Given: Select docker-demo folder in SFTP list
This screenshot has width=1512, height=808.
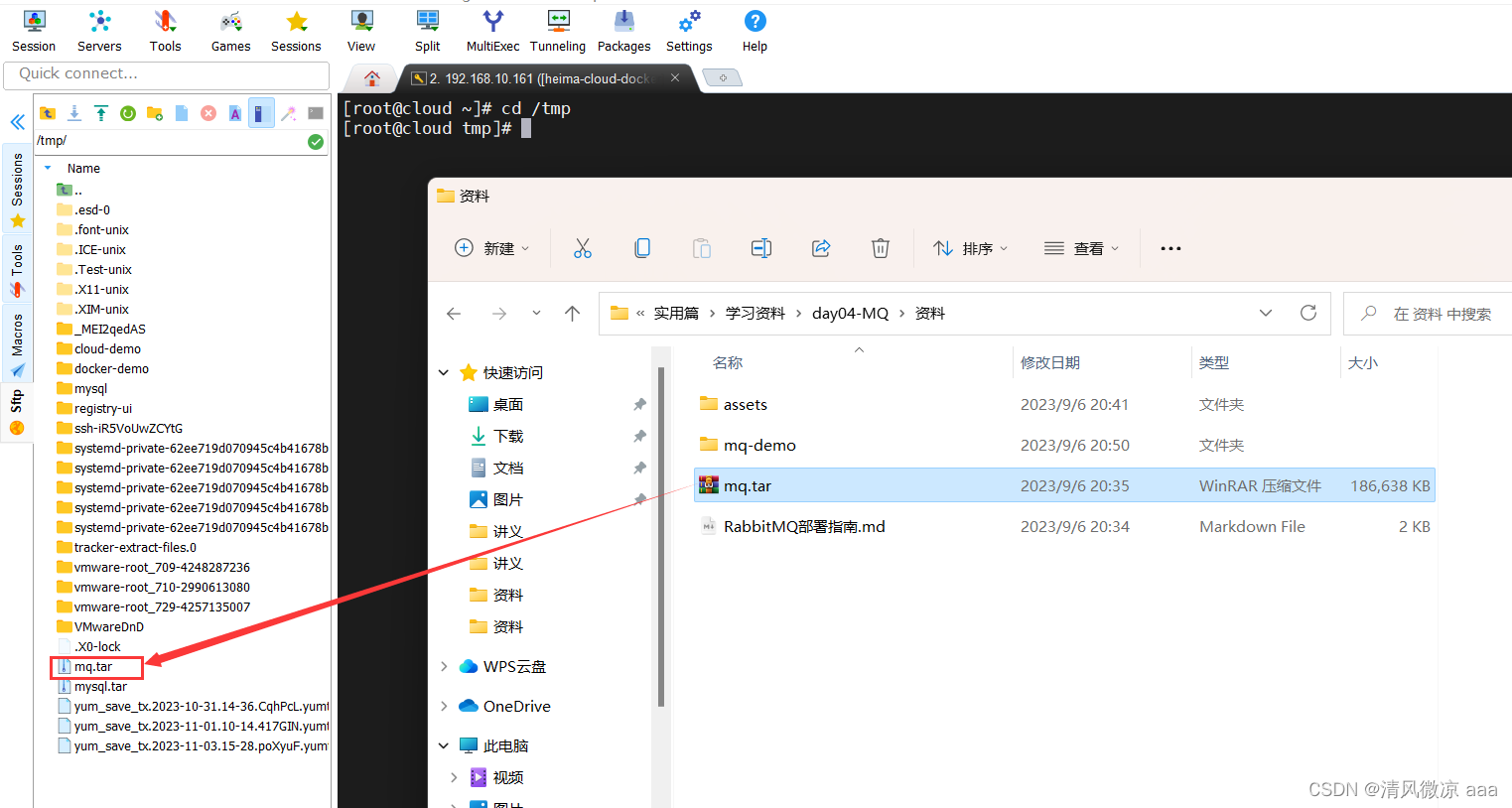Looking at the screenshot, I should 111,369.
